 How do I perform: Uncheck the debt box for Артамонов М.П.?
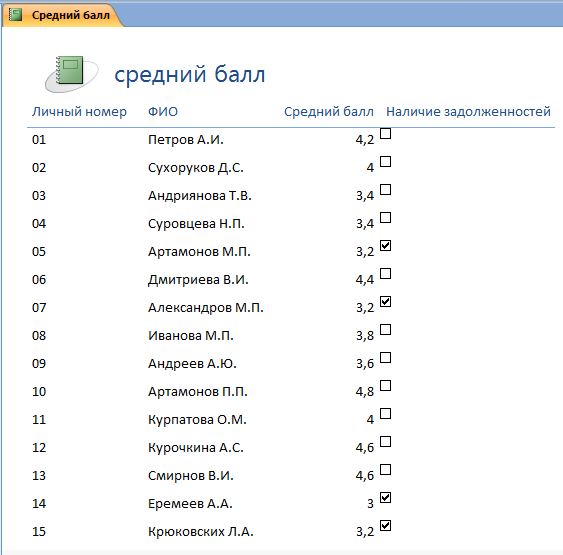click(385, 246)
